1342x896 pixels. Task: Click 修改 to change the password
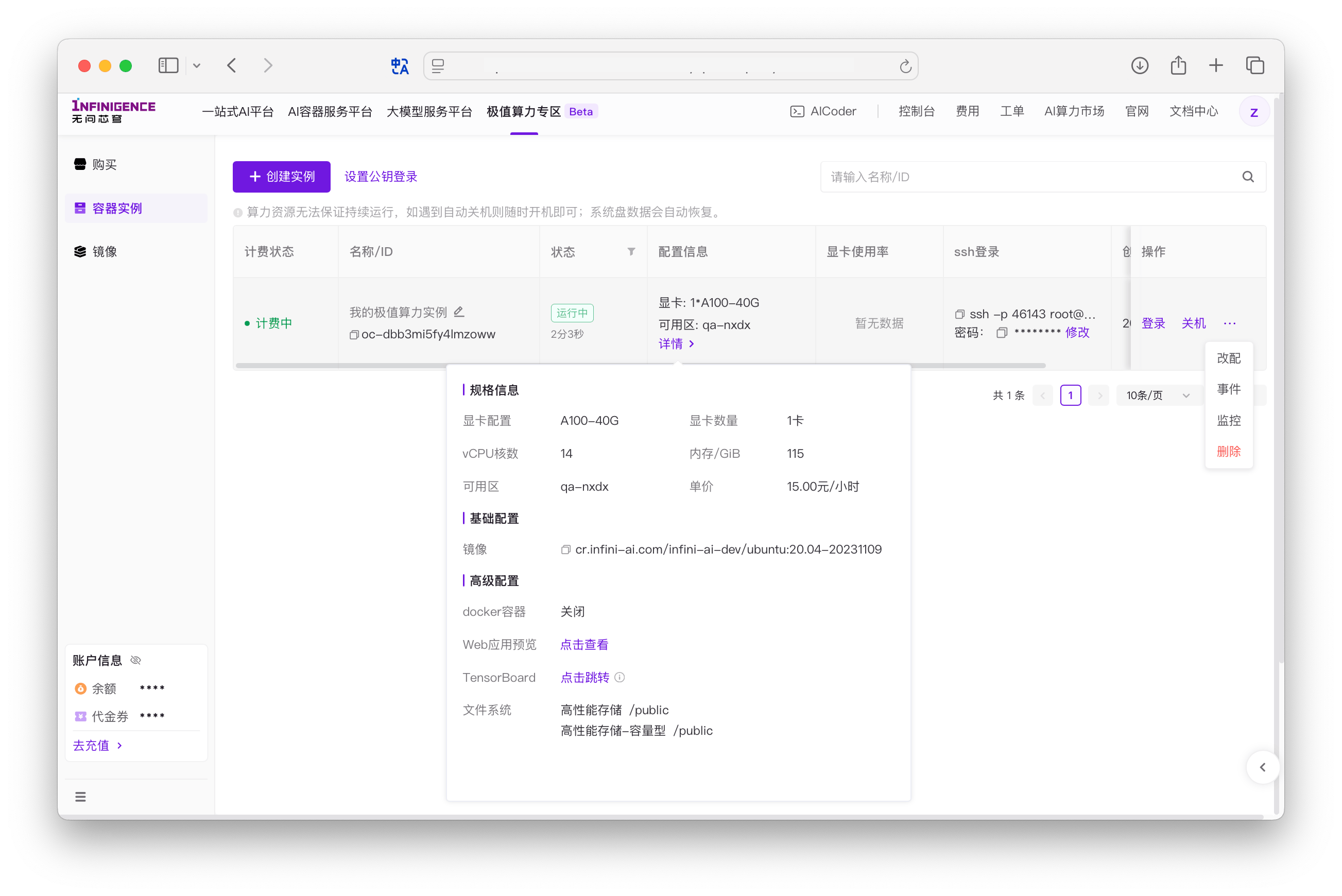coord(1077,333)
